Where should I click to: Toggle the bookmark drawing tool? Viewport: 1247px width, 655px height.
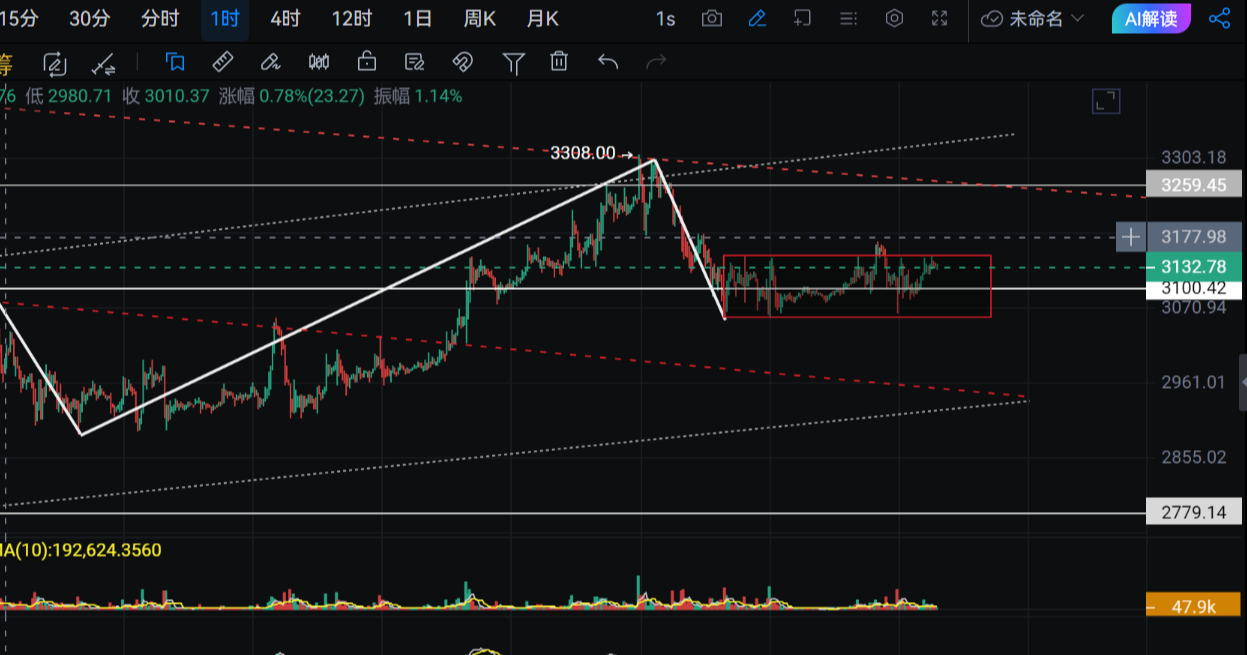click(175, 62)
